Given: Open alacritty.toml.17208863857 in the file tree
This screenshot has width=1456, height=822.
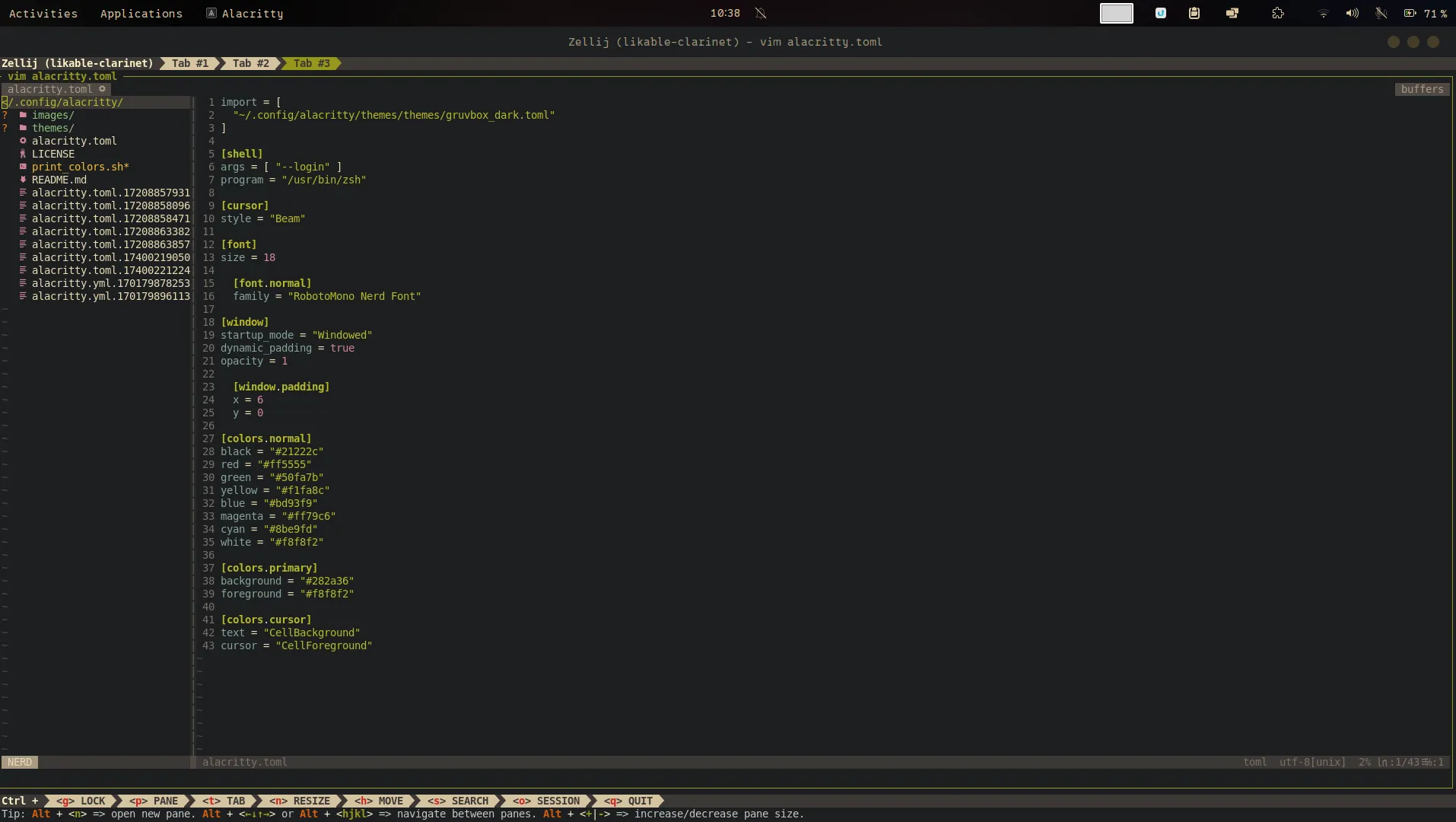Looking at the screenshot, I should [111, 244].
